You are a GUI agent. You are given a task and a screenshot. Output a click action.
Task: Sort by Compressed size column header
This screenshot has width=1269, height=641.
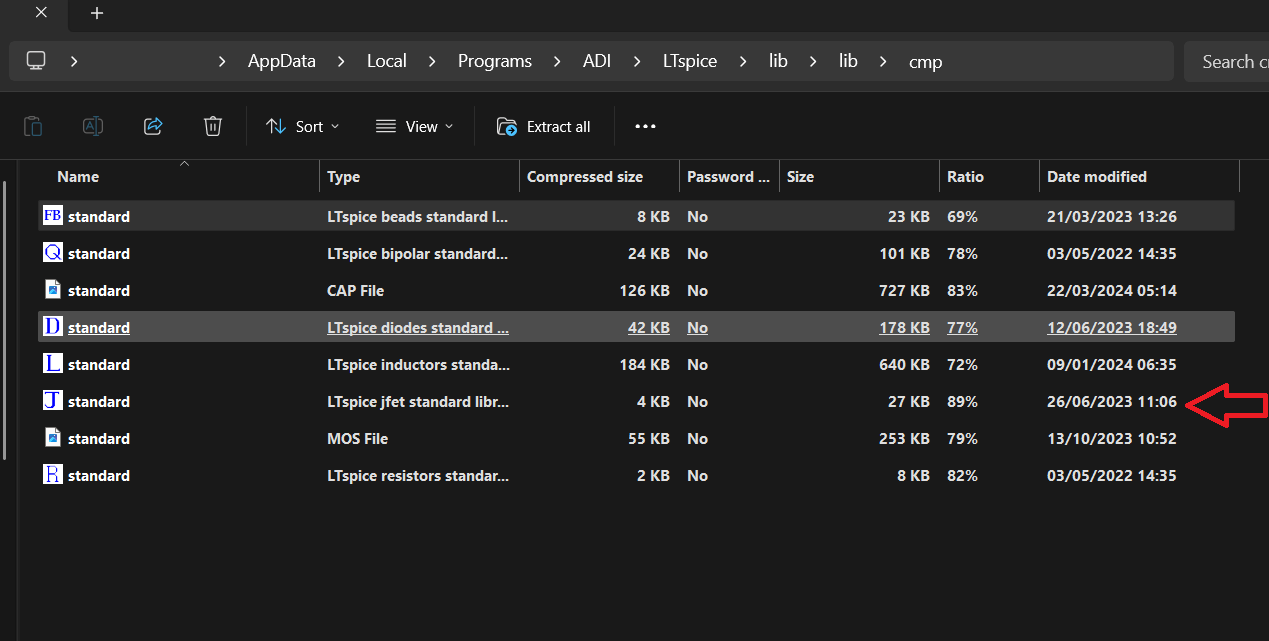(585, 176)
